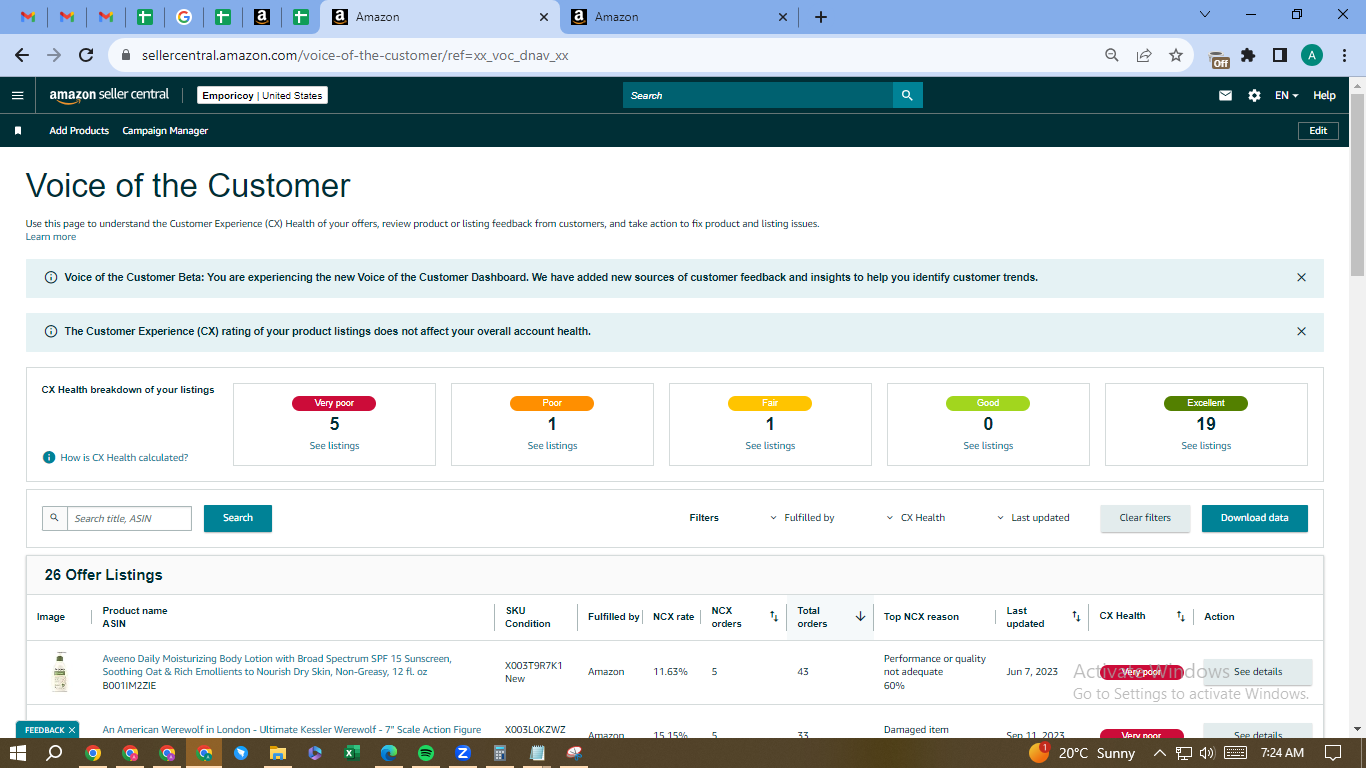
Task: Switch to the inactive tab titled Amazon
Action: coord(680,17)
